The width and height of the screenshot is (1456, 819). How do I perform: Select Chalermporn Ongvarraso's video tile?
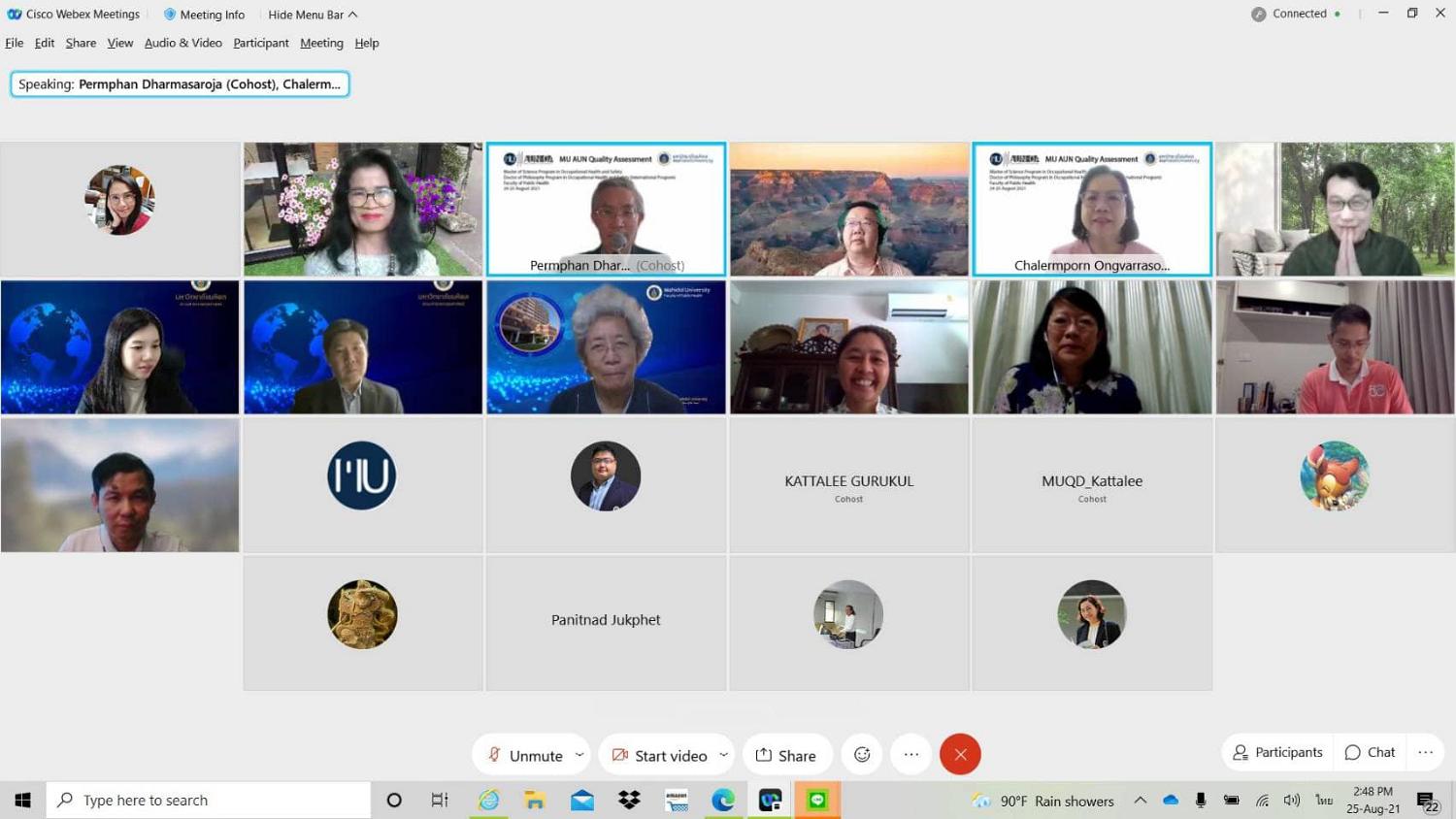coord(1092,210)
